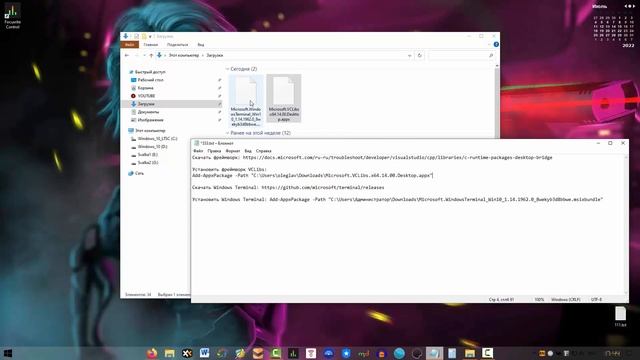Select the Microsoft.VCLibs Desktop appx file
640x360 pixels.
click(x=284, y=98)
